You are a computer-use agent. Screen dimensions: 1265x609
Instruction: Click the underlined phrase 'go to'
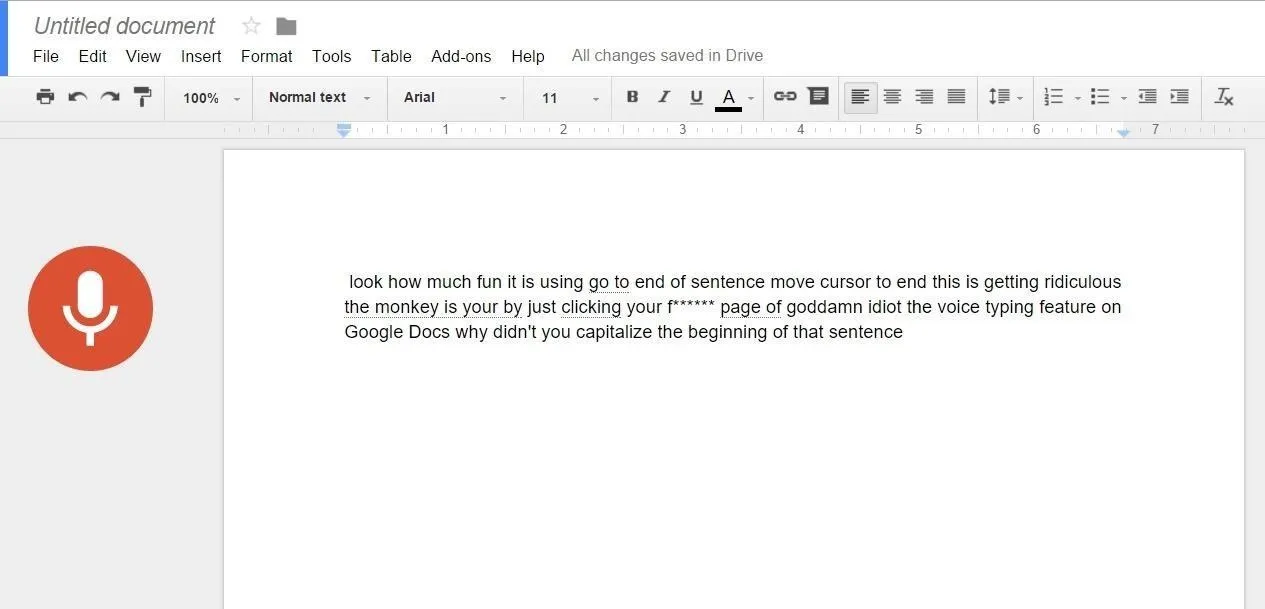[609, 282]
